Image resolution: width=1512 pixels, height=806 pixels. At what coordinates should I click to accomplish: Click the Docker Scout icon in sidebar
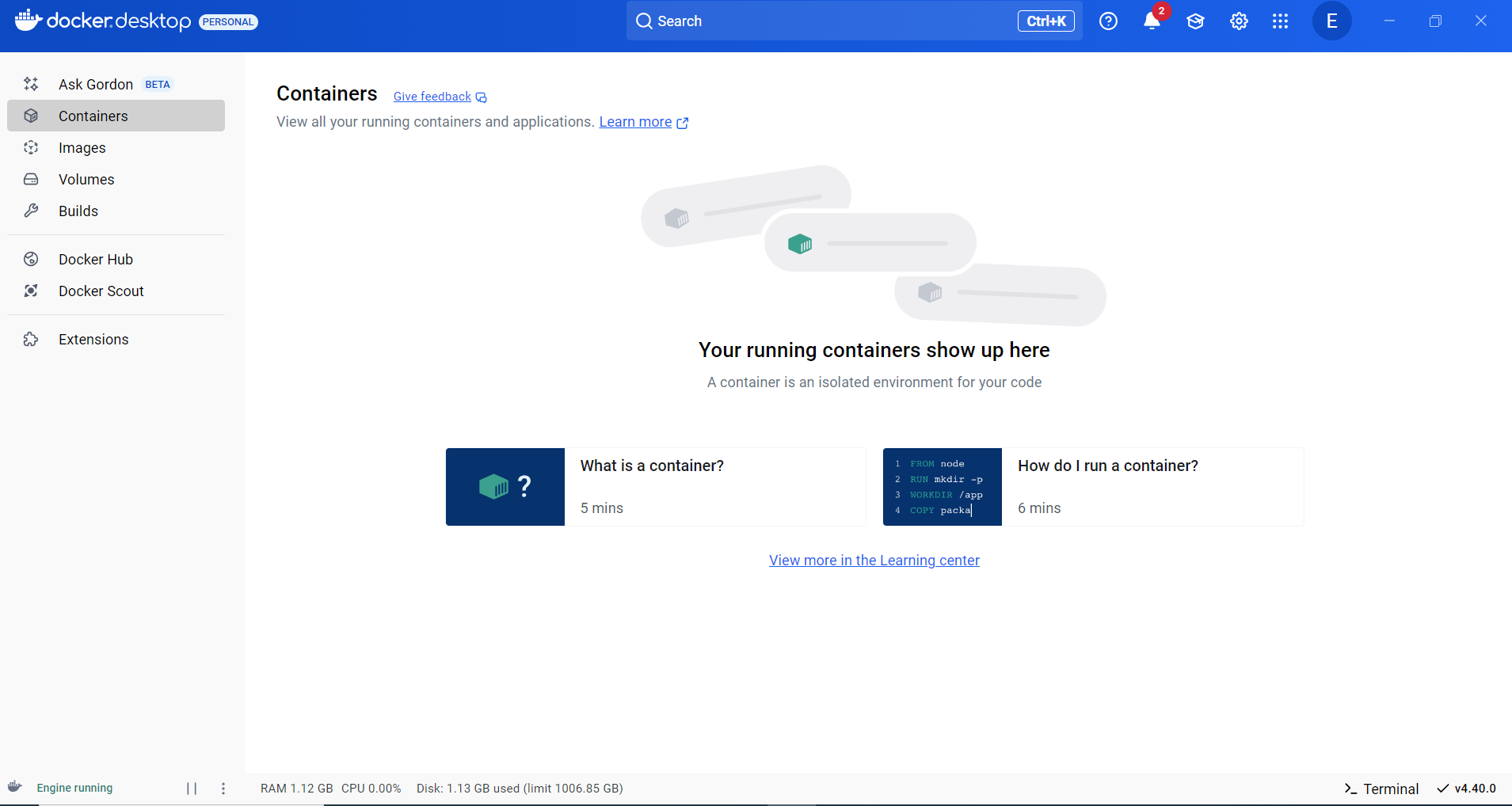pyautogui.click(x=31, y=291)
